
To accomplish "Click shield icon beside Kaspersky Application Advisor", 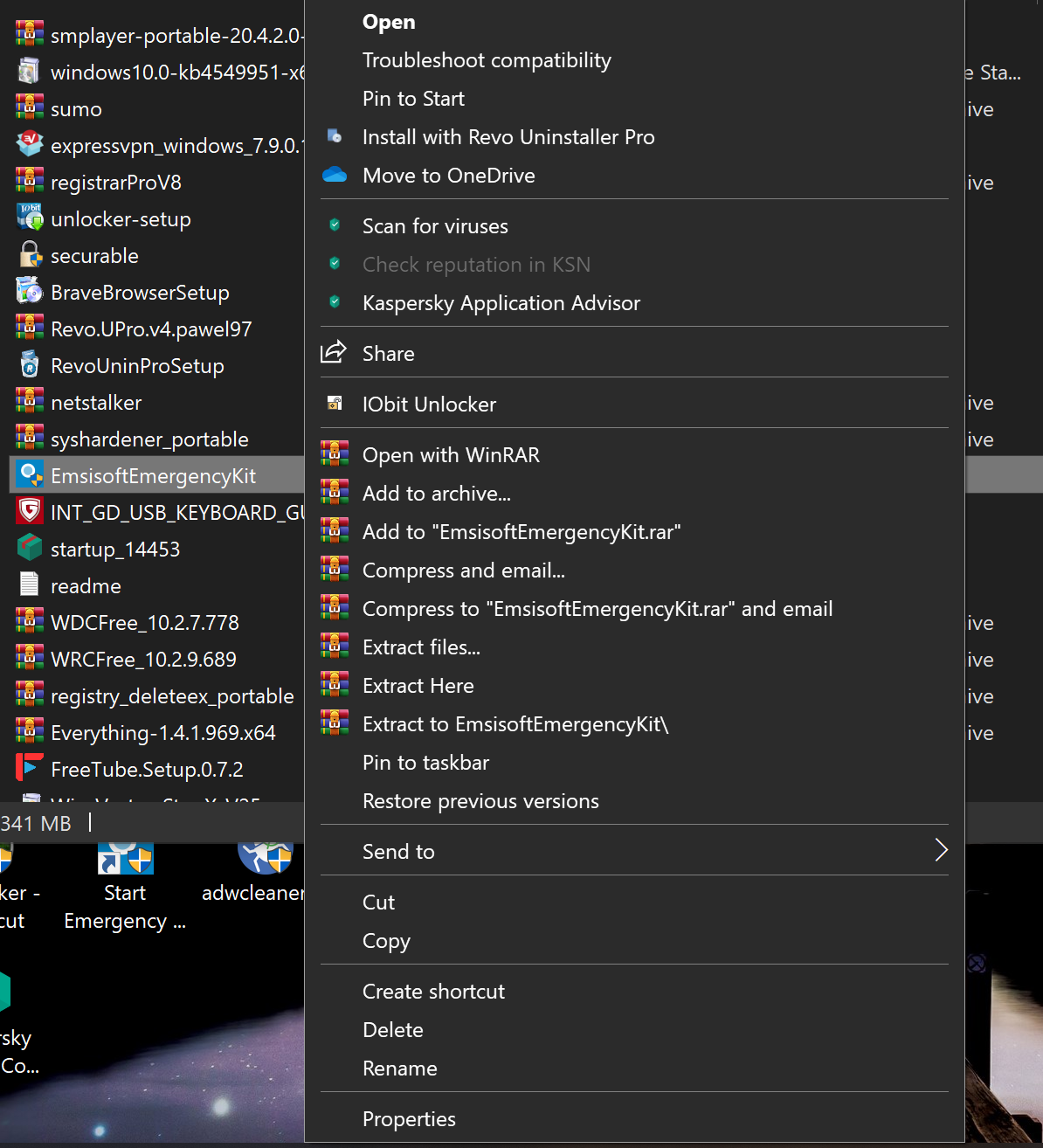I will click(335, 302).
